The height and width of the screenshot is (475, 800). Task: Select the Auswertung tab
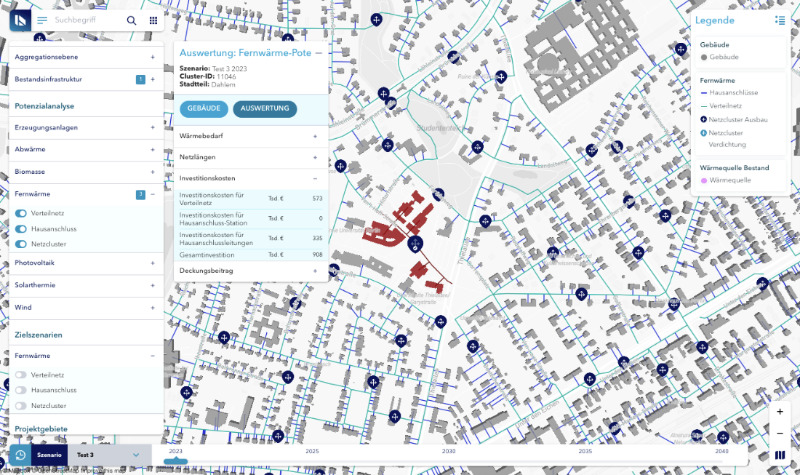pos(265,108)
